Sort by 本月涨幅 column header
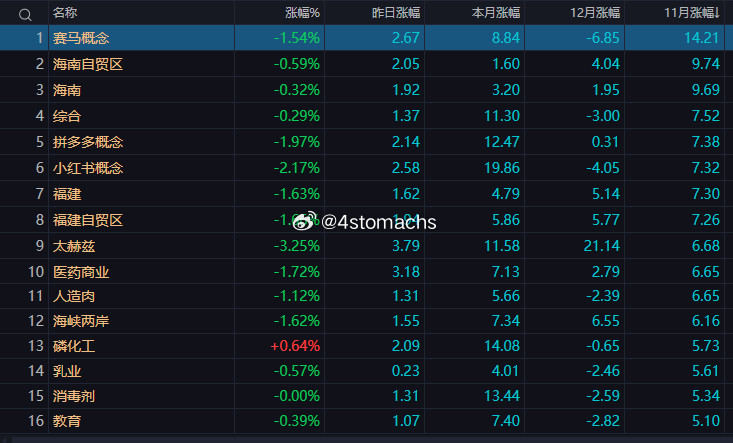 495,13
